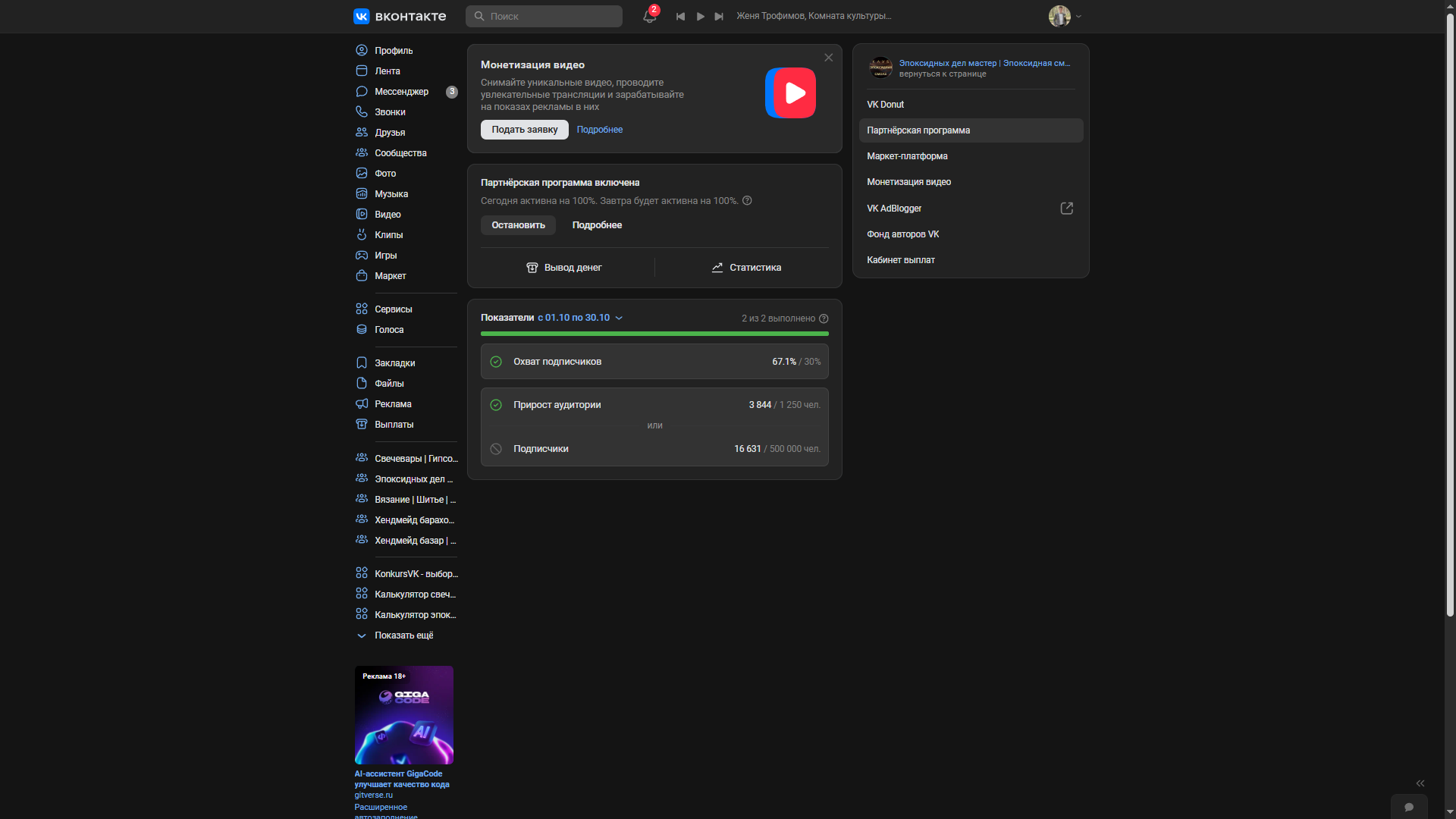Expand 'Показать ещё' in the left sidebar
The image size is (1456, 819).
tap(403, 635)
